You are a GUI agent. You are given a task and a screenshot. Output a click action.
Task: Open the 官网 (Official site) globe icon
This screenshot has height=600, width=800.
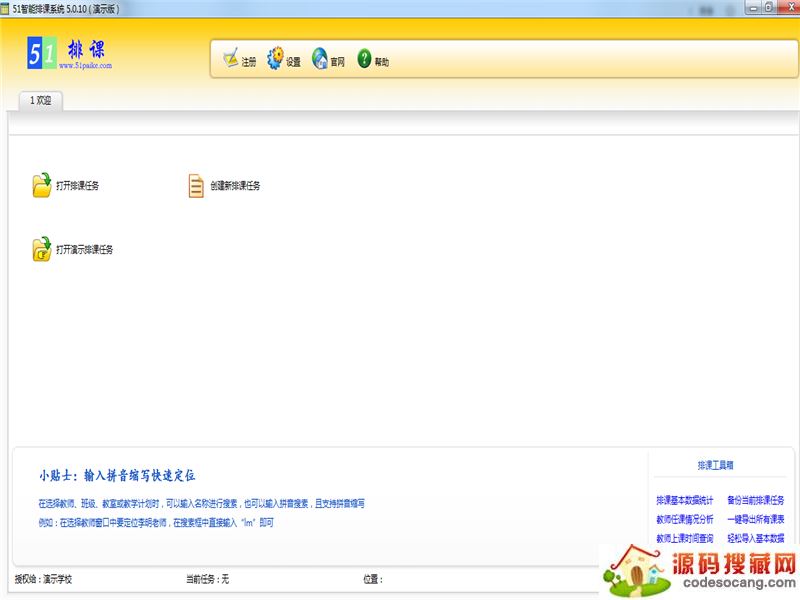320,59
